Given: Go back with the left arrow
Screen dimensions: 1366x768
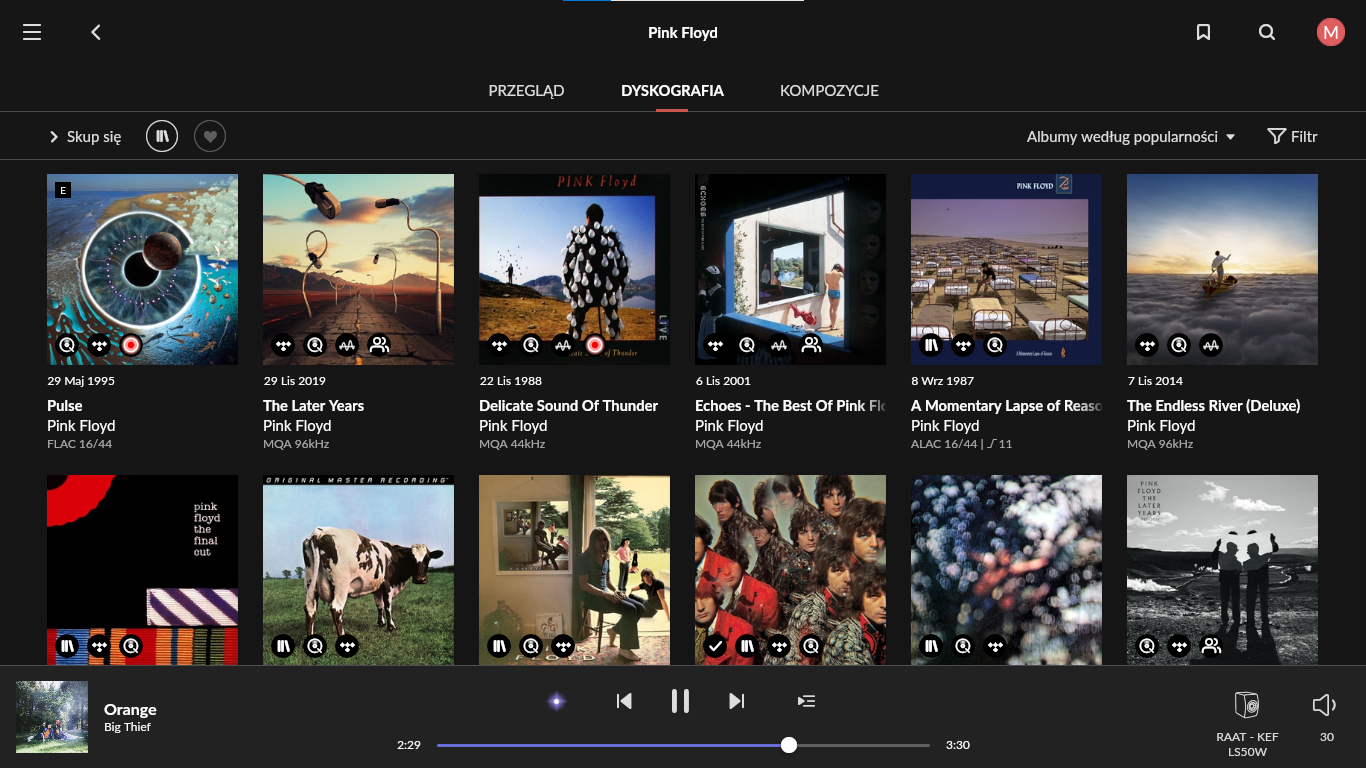Looking at the screenshot, I should point(96,32).
